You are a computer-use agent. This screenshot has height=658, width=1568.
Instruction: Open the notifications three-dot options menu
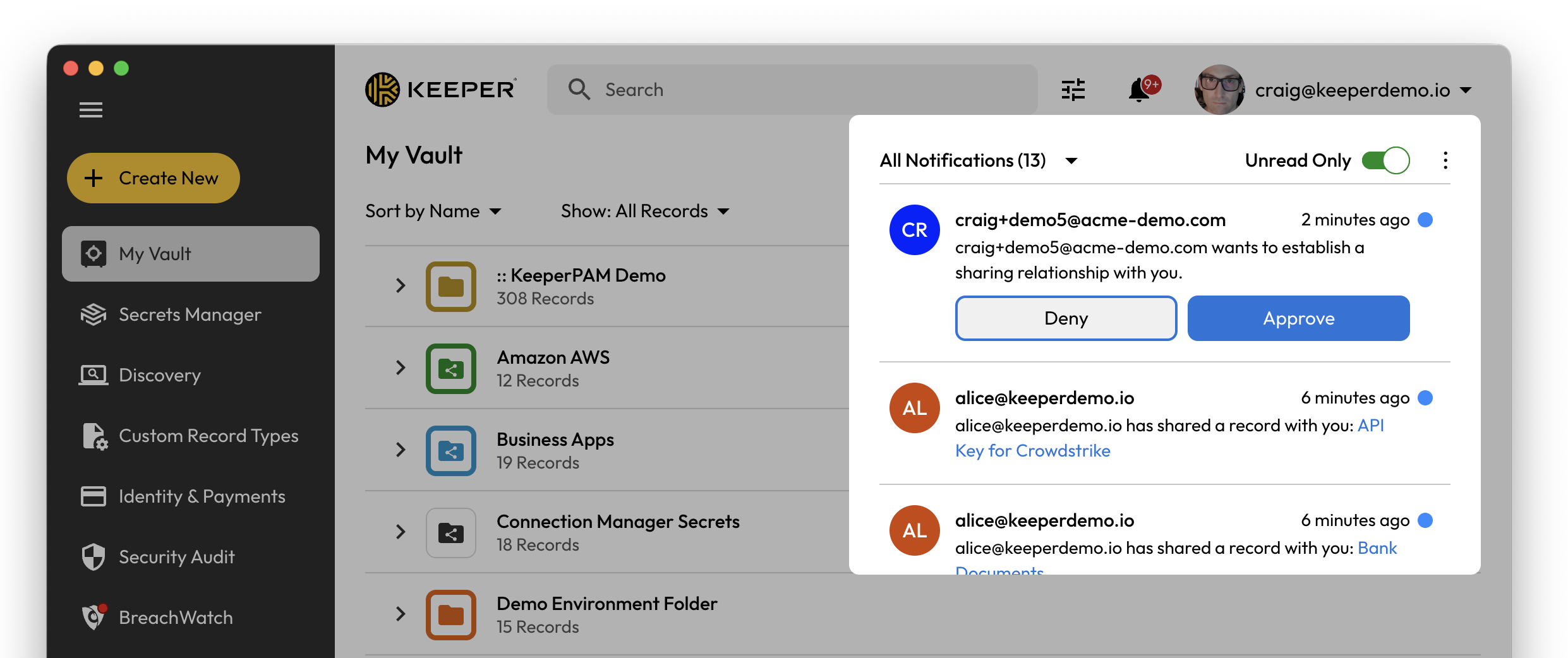pyautogui.click(x=1445, y=160)
